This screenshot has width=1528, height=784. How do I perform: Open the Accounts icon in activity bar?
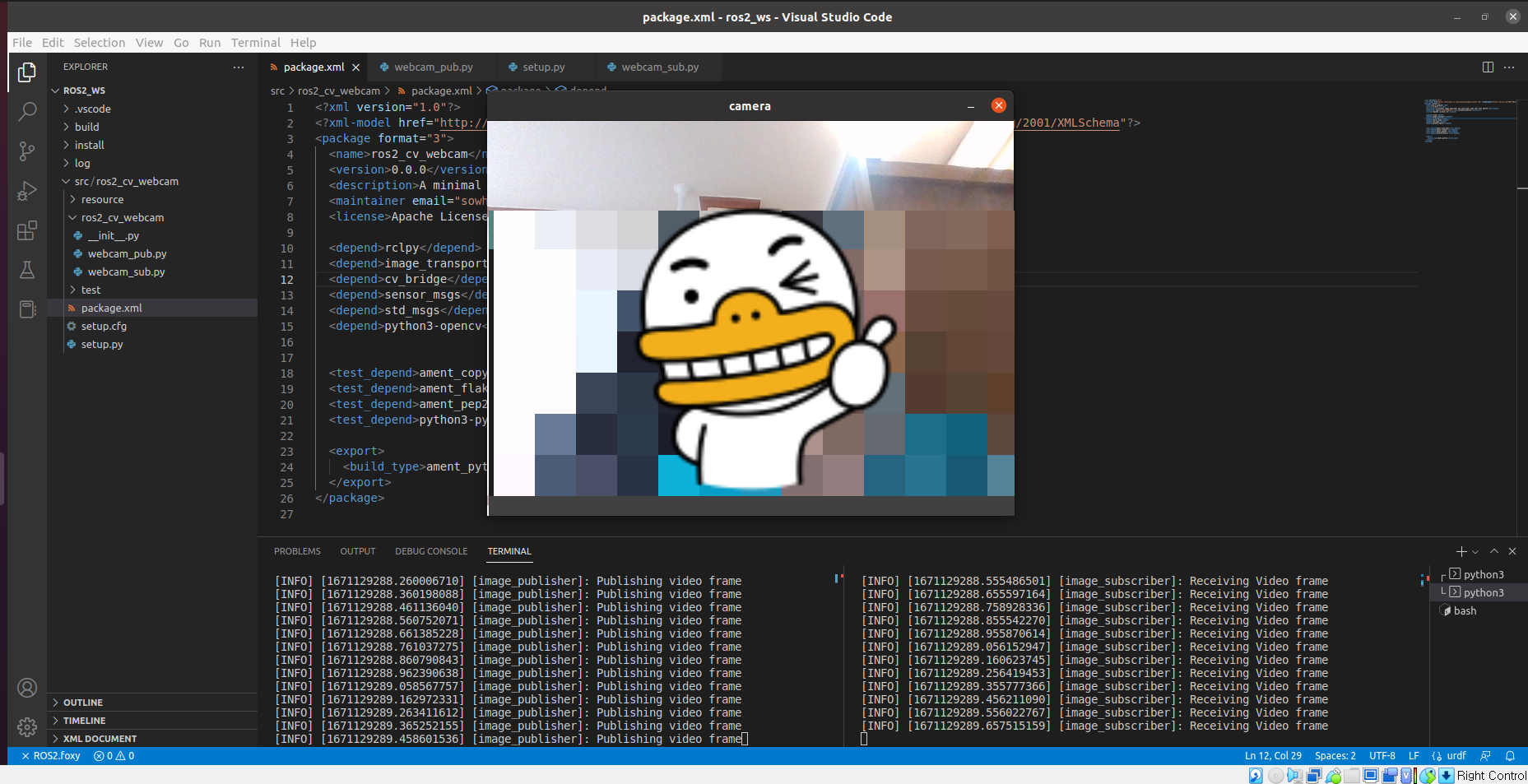[27, 688]
